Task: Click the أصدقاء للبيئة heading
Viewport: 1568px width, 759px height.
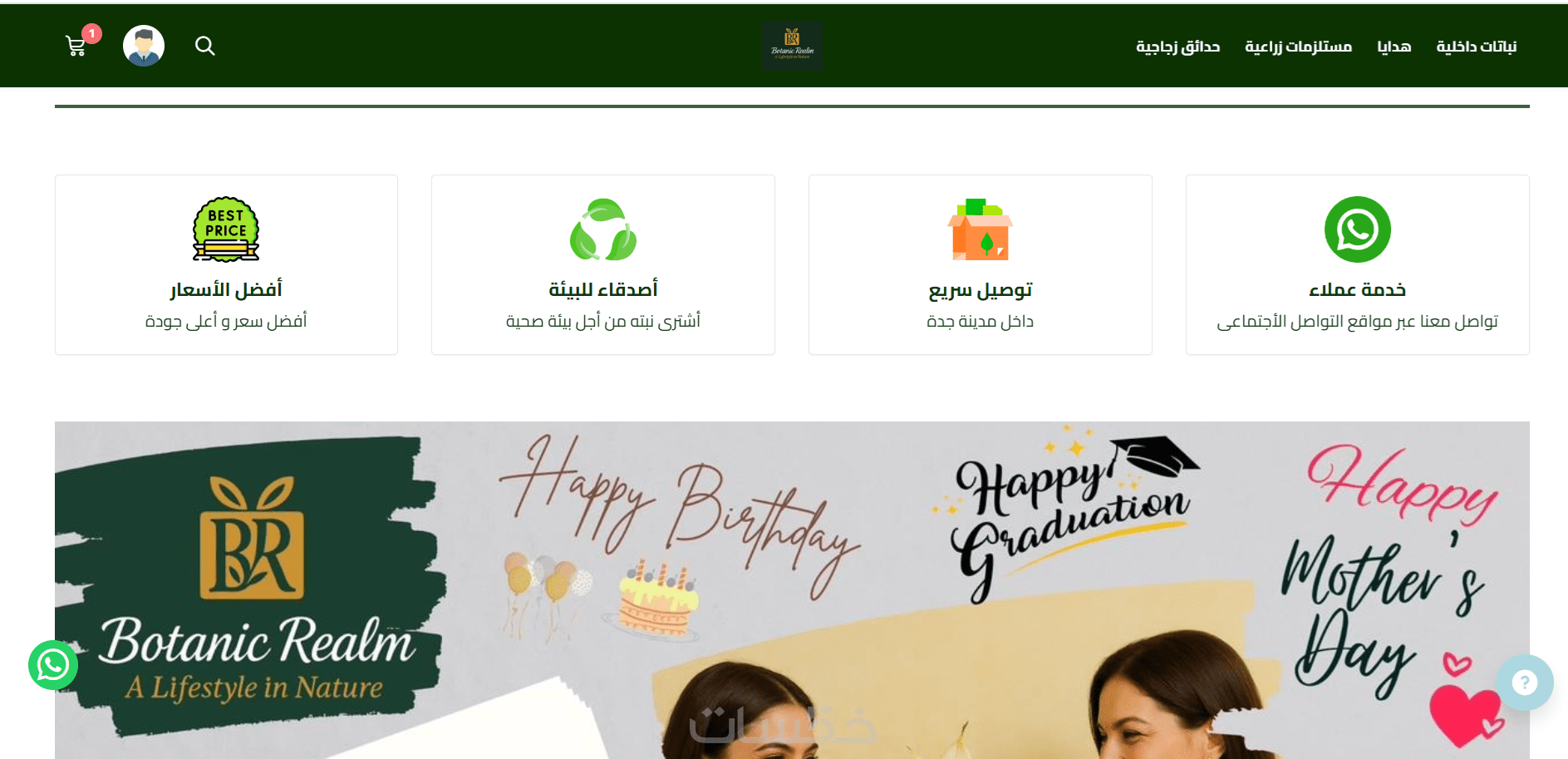Action: (x=603, y=289)
